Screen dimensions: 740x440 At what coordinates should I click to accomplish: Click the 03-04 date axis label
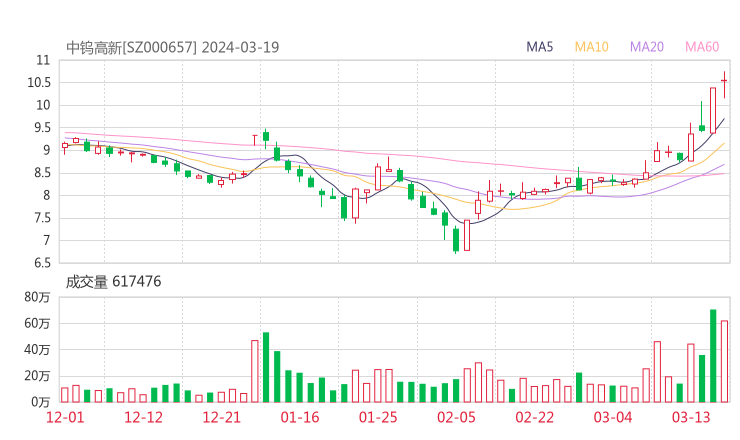613,417
